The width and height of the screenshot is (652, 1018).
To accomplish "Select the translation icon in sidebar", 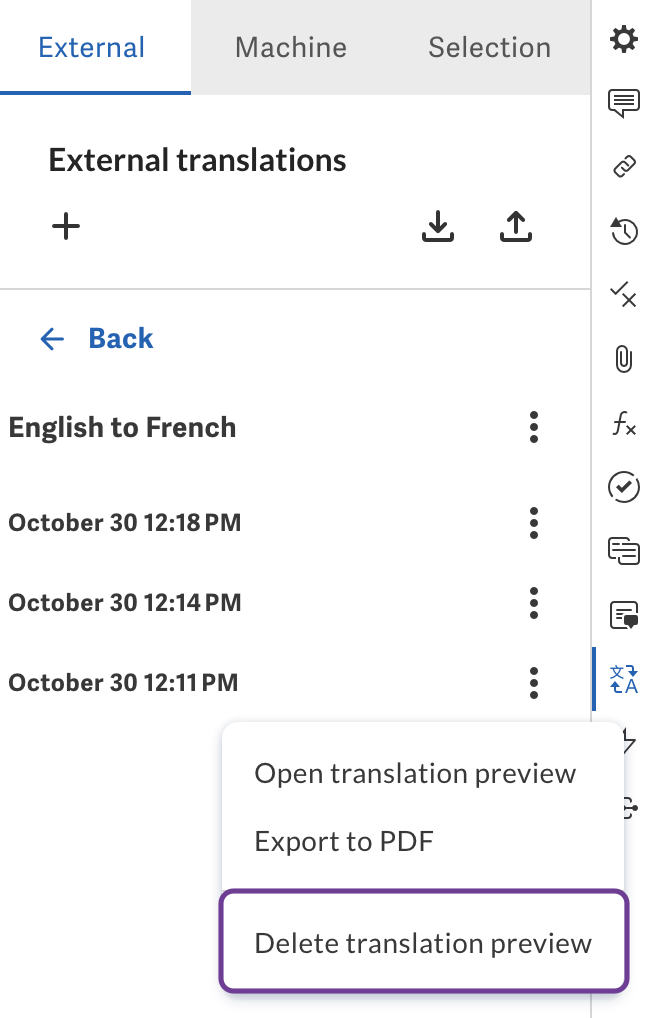I will pyautogui.click(x=623, y=679).
